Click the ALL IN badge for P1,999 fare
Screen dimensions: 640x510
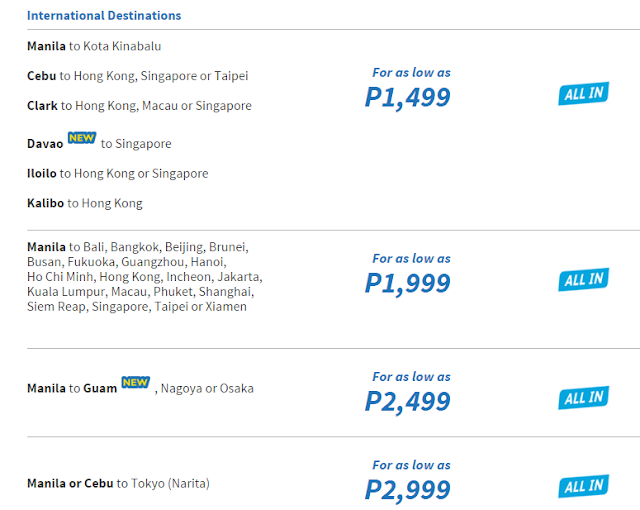[x=584, y=279]
